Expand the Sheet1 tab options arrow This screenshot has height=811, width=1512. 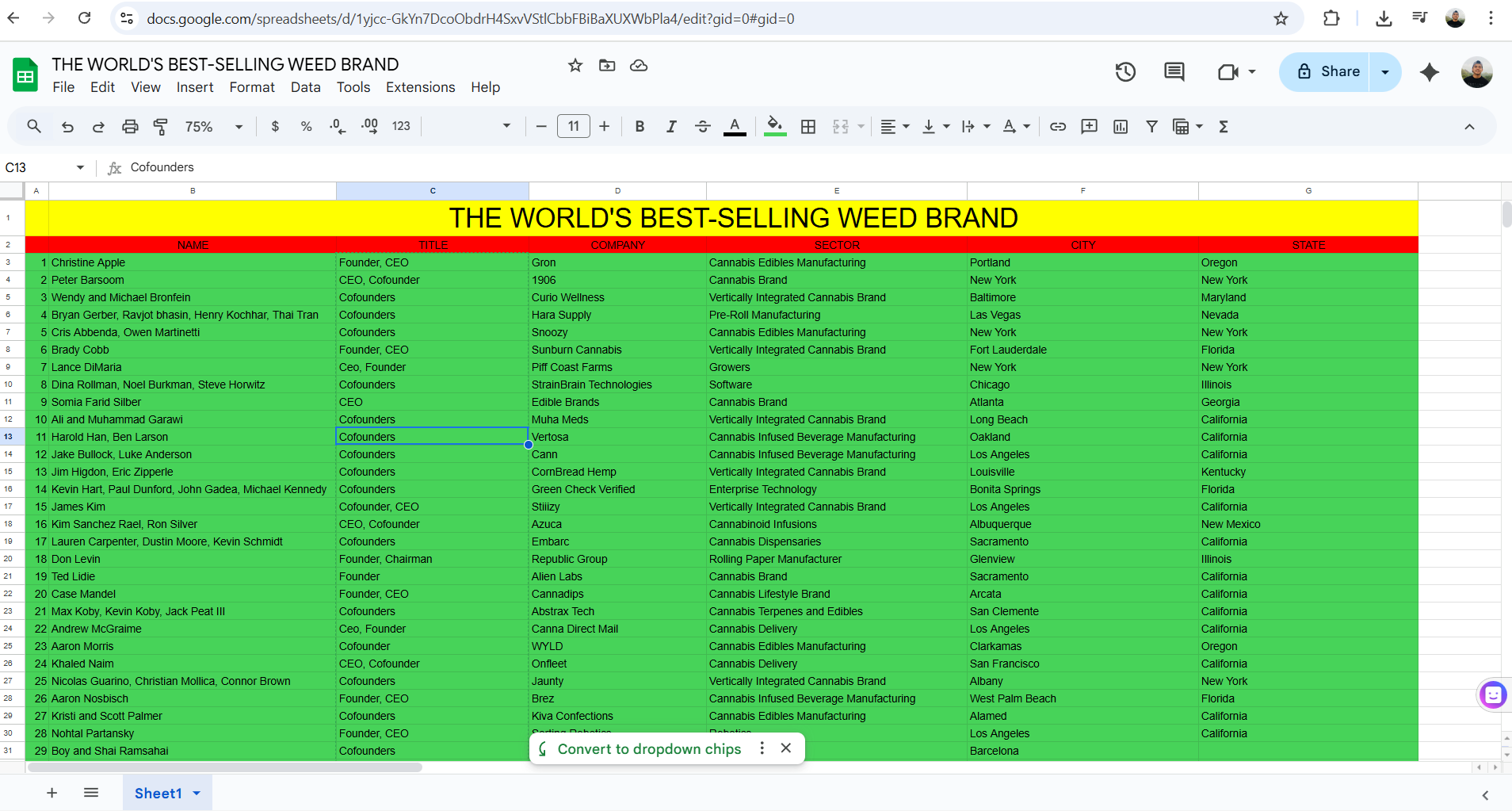(197, 794)
